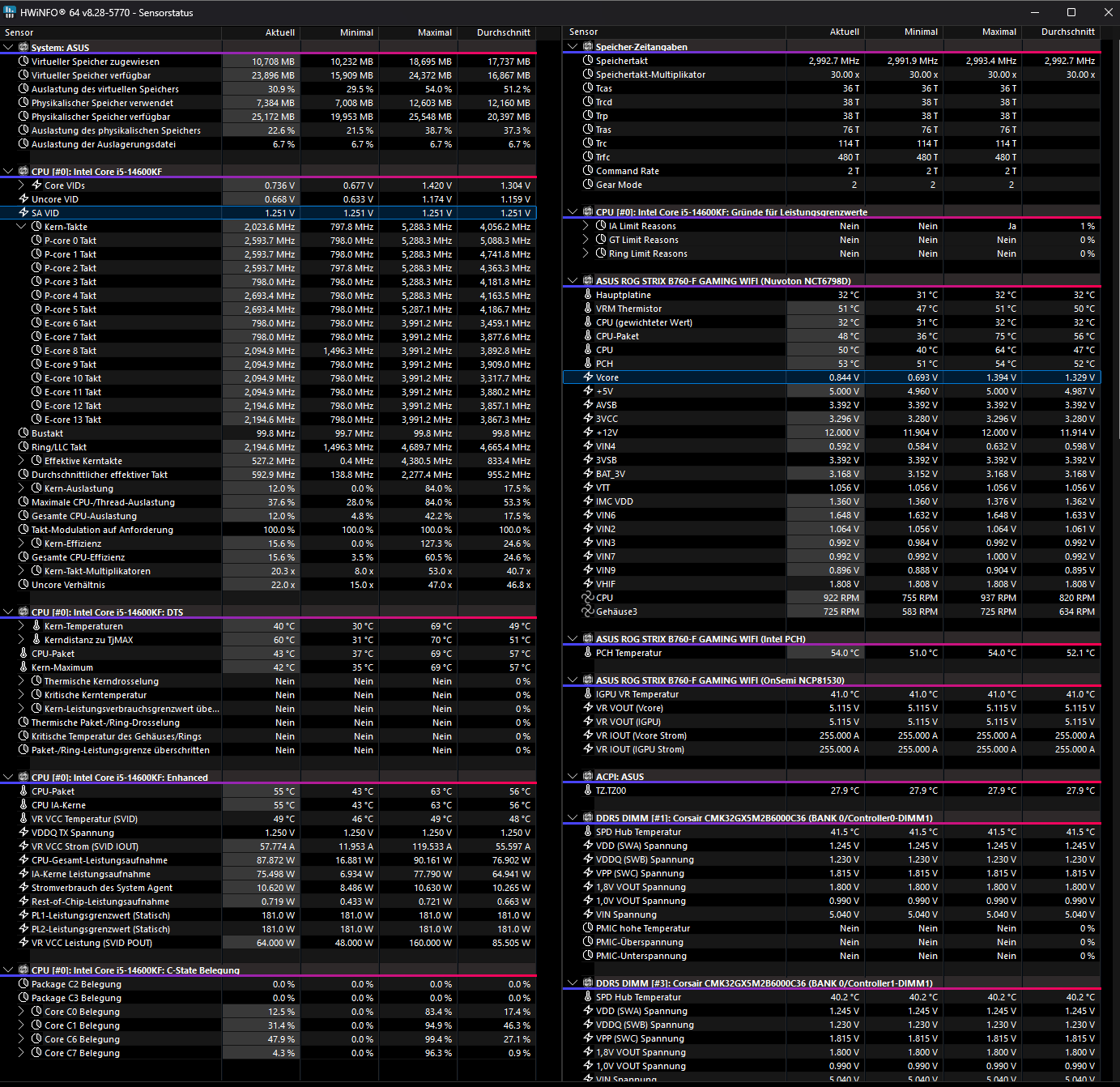Image resolution: width=1120 pixels, height=1087 pixels.
Task: Click the clock icon of Bustakt row
Action: (x=23, y=433)
